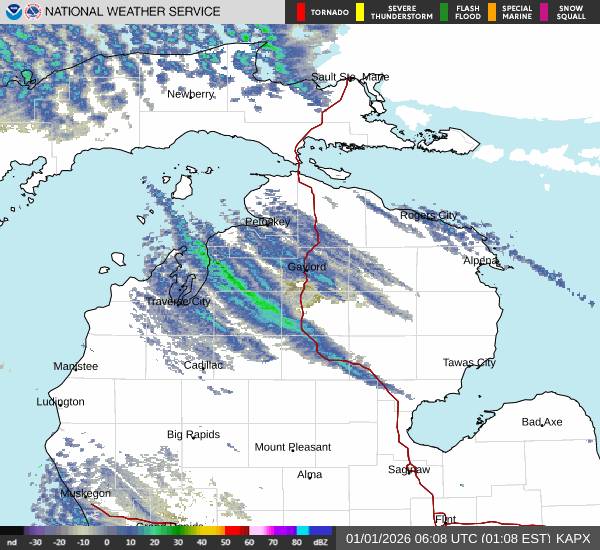Click the NOAA circular logo

[x=12, y=12]
